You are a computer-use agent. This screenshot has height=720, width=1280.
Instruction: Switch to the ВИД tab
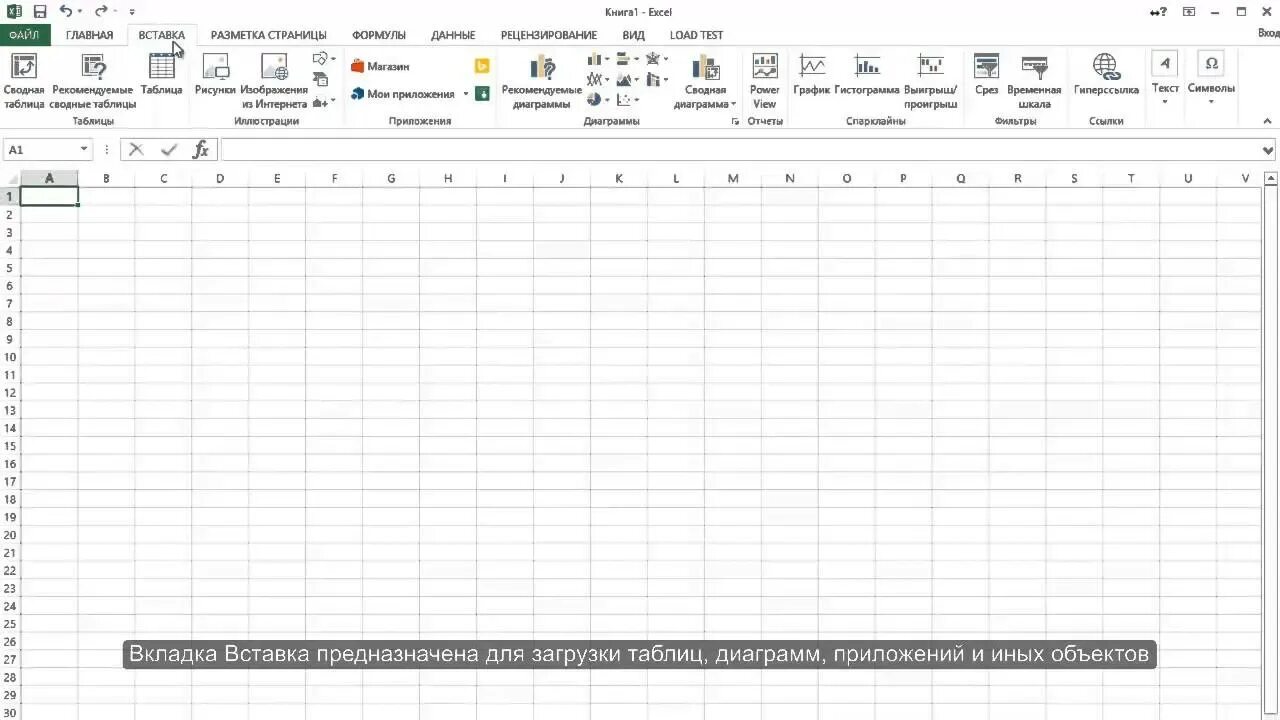634,35
